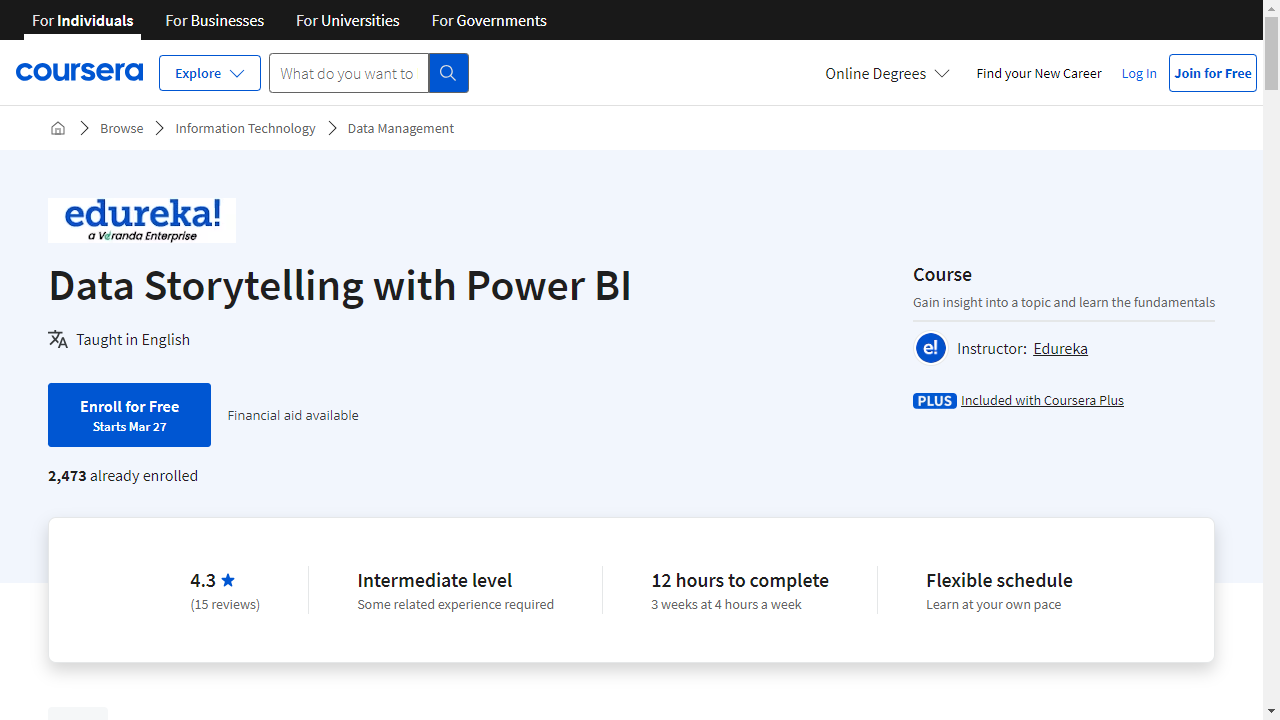Open the Edureka instructor link
Screen dimensions: 1280x720
1060,348
